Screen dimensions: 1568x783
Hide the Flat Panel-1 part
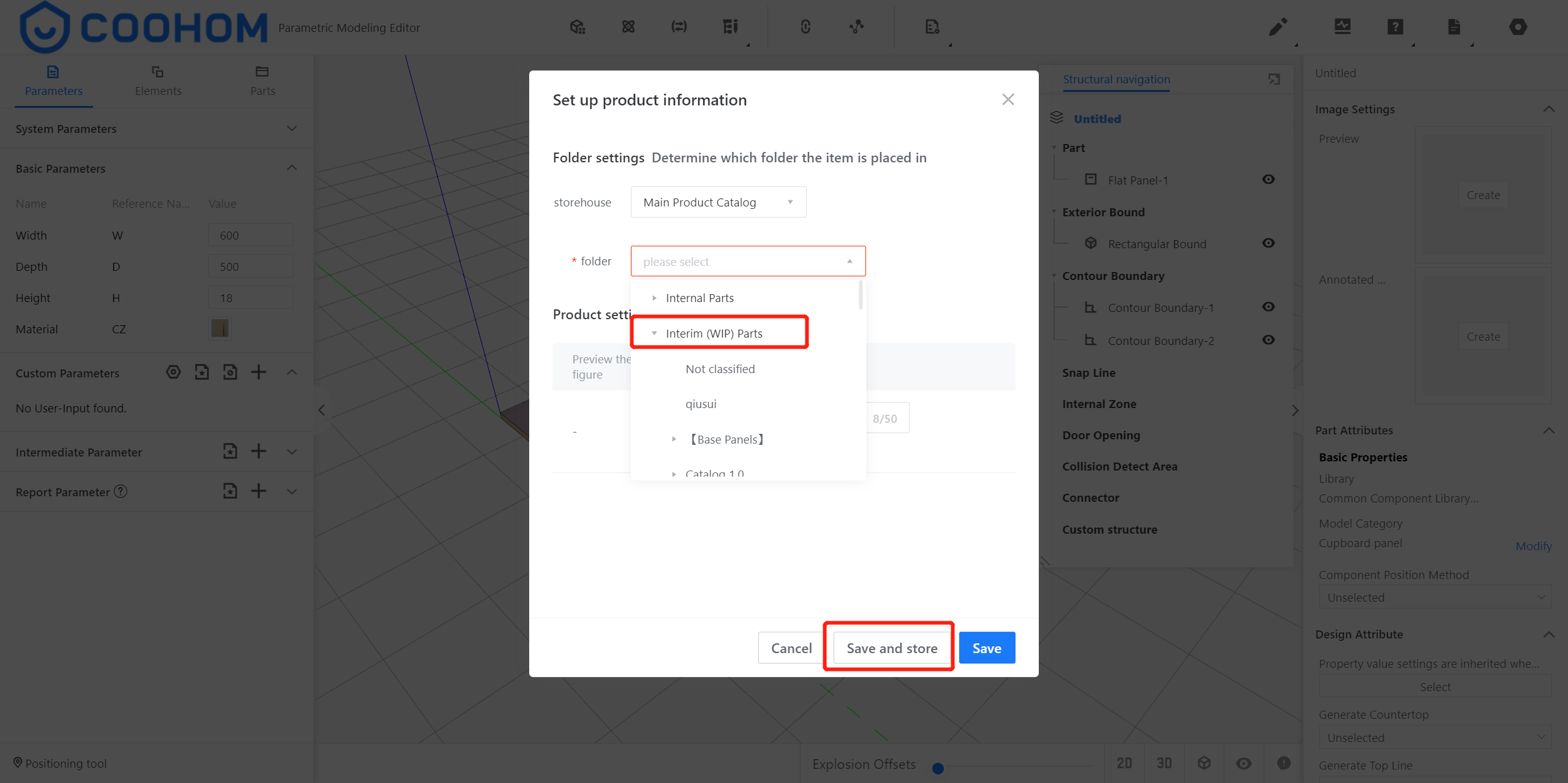(1268, 180)
